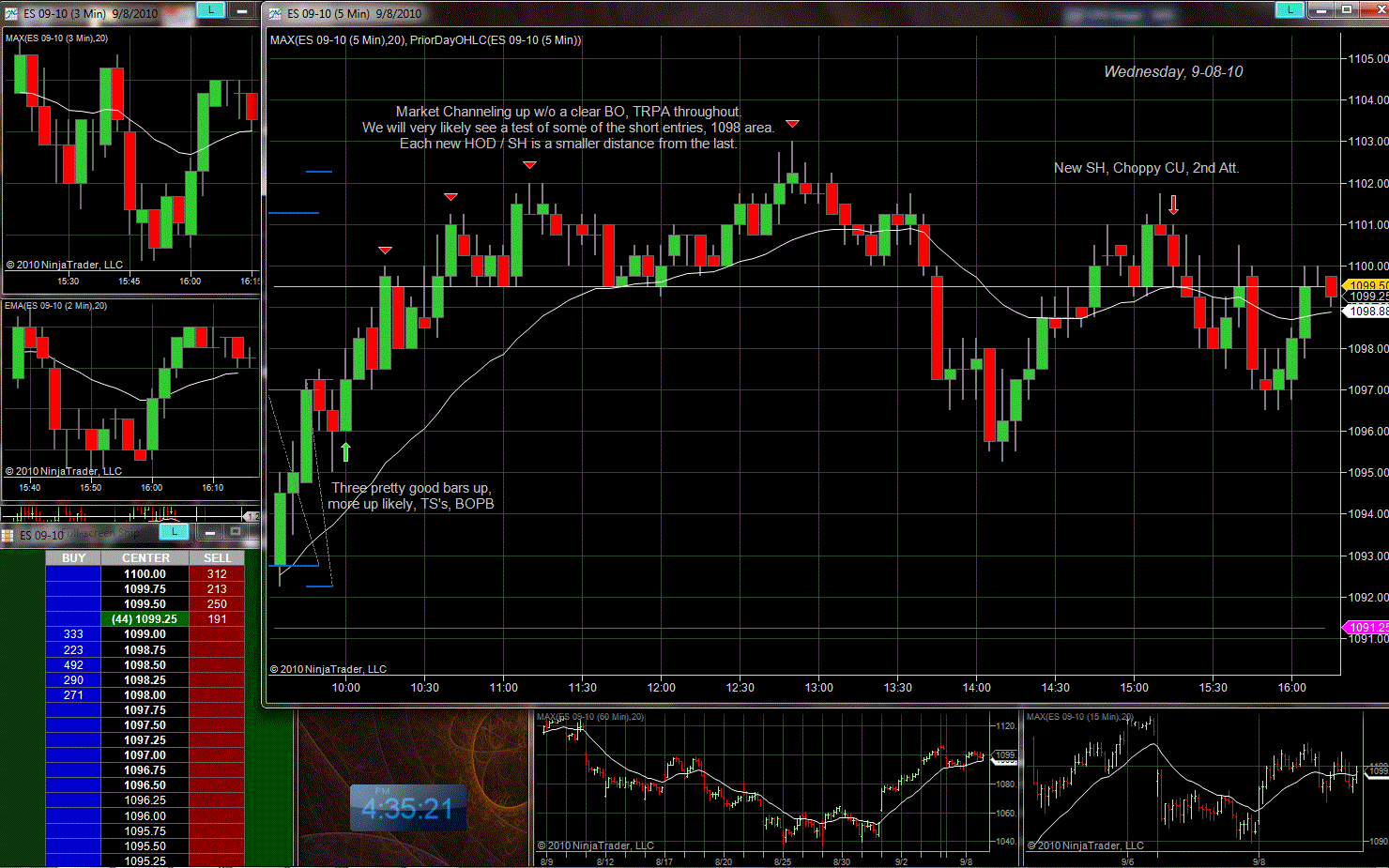Click the red triangle marker near 13:00 high

click(792, 124)
